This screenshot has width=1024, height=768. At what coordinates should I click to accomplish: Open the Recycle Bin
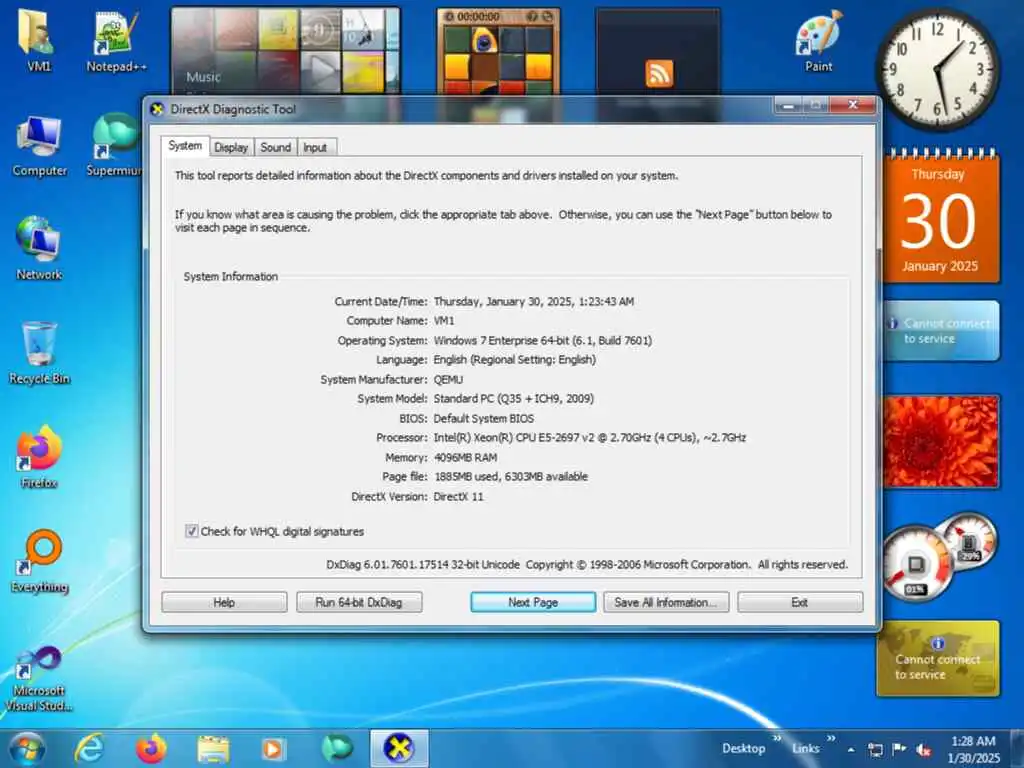pos(39,353)
